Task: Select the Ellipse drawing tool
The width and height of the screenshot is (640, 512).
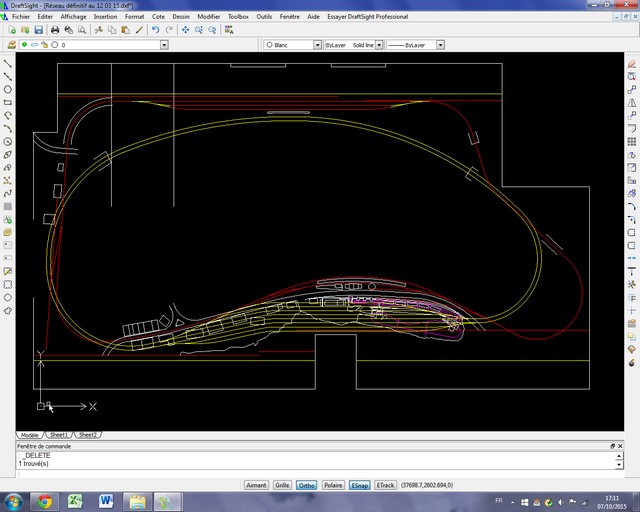Action: click(x=7, y=155)
